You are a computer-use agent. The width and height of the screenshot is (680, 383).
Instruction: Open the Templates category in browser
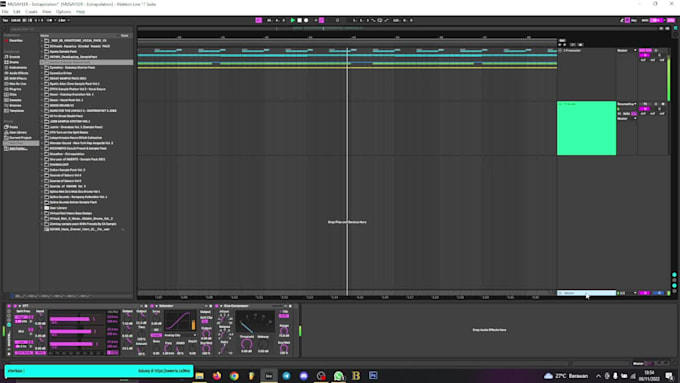pos(17,111)
